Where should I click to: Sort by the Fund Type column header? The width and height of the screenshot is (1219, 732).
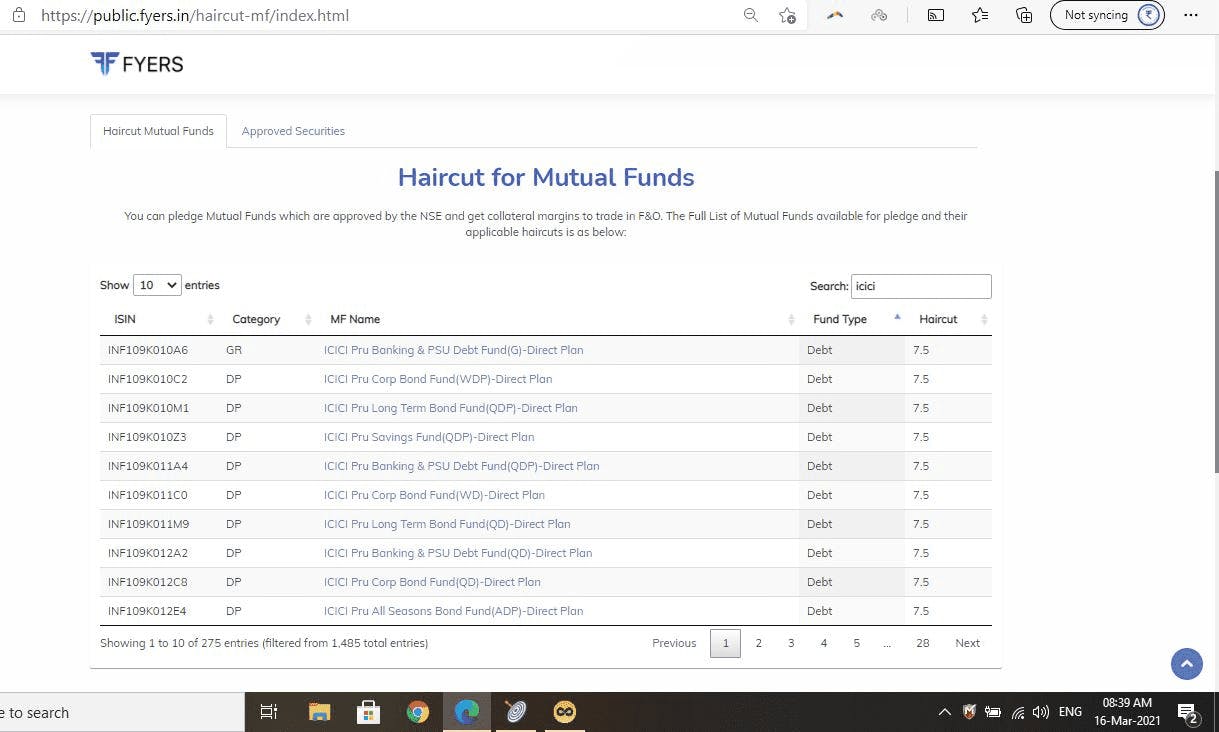coord(854,319)
